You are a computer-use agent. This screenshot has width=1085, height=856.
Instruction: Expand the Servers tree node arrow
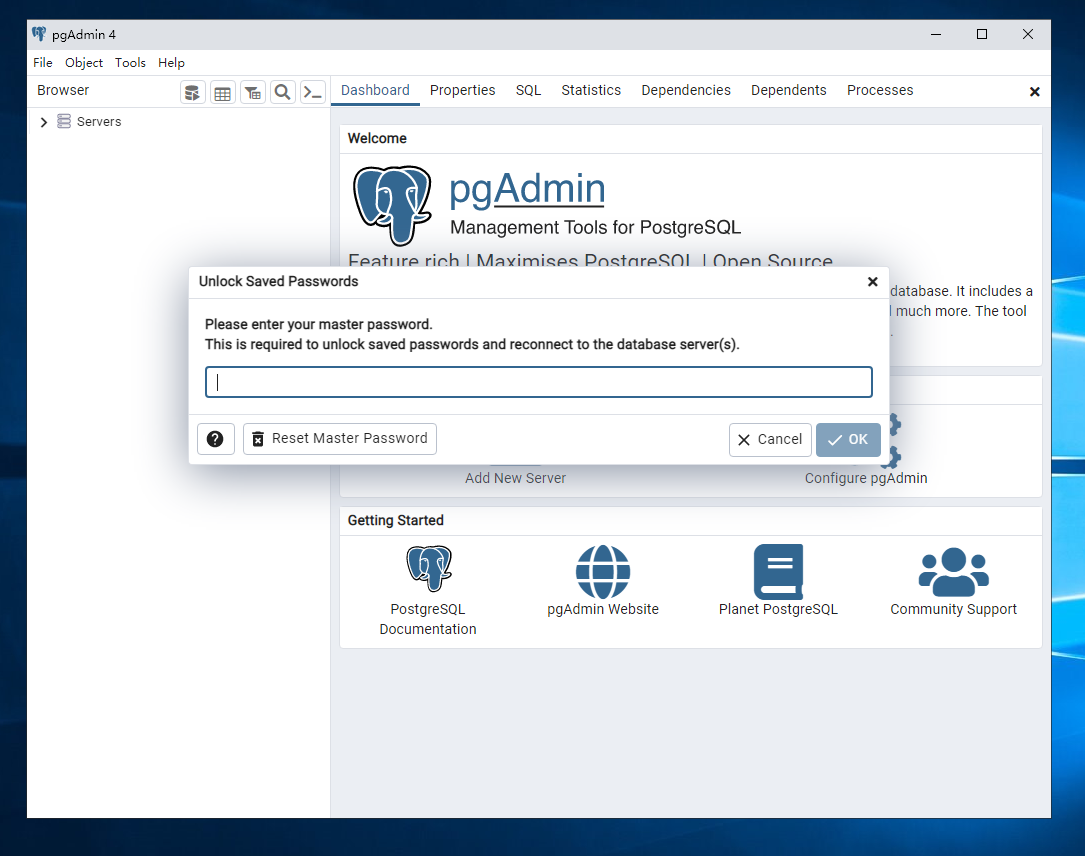pos(43,122)
